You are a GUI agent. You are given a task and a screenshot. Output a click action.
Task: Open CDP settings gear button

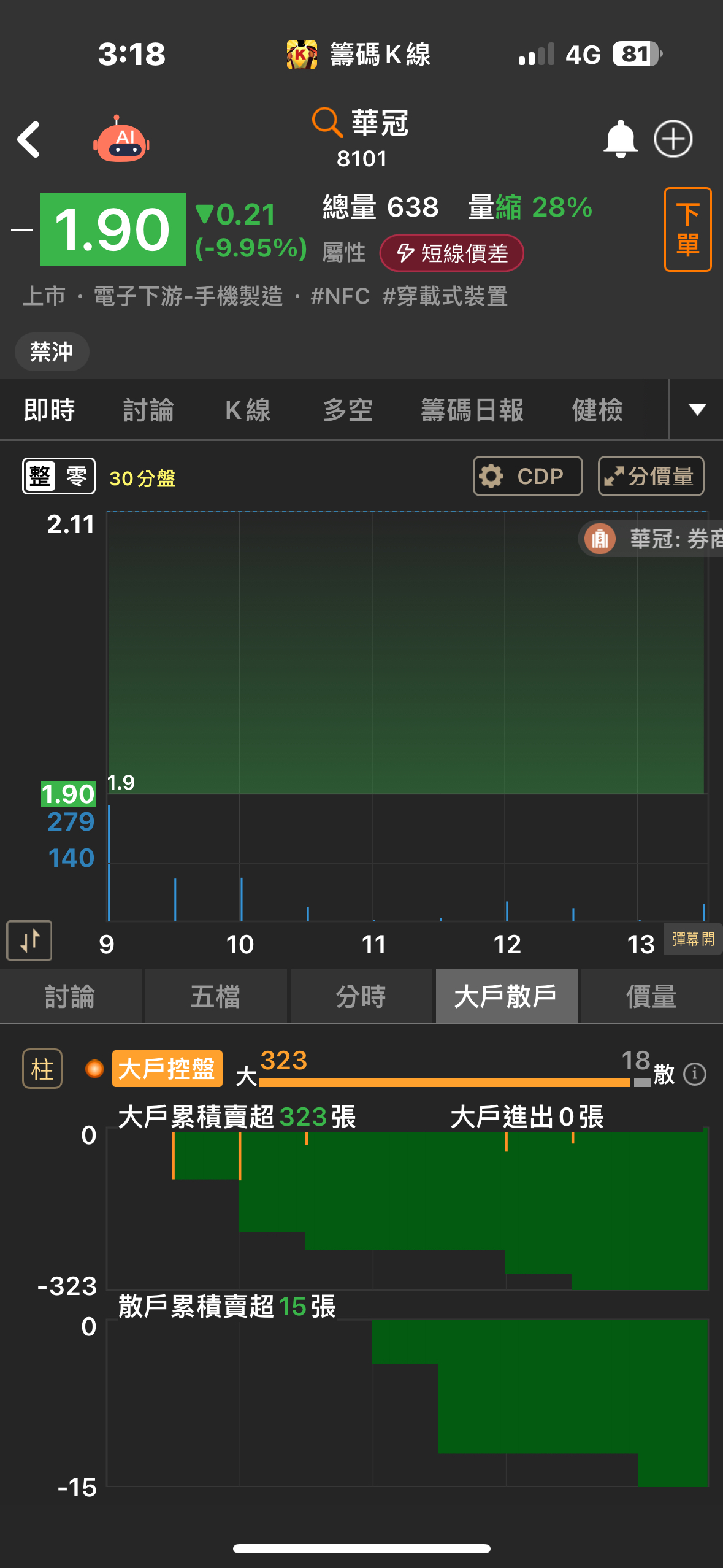pyautogui.click(x=527, y=476)
